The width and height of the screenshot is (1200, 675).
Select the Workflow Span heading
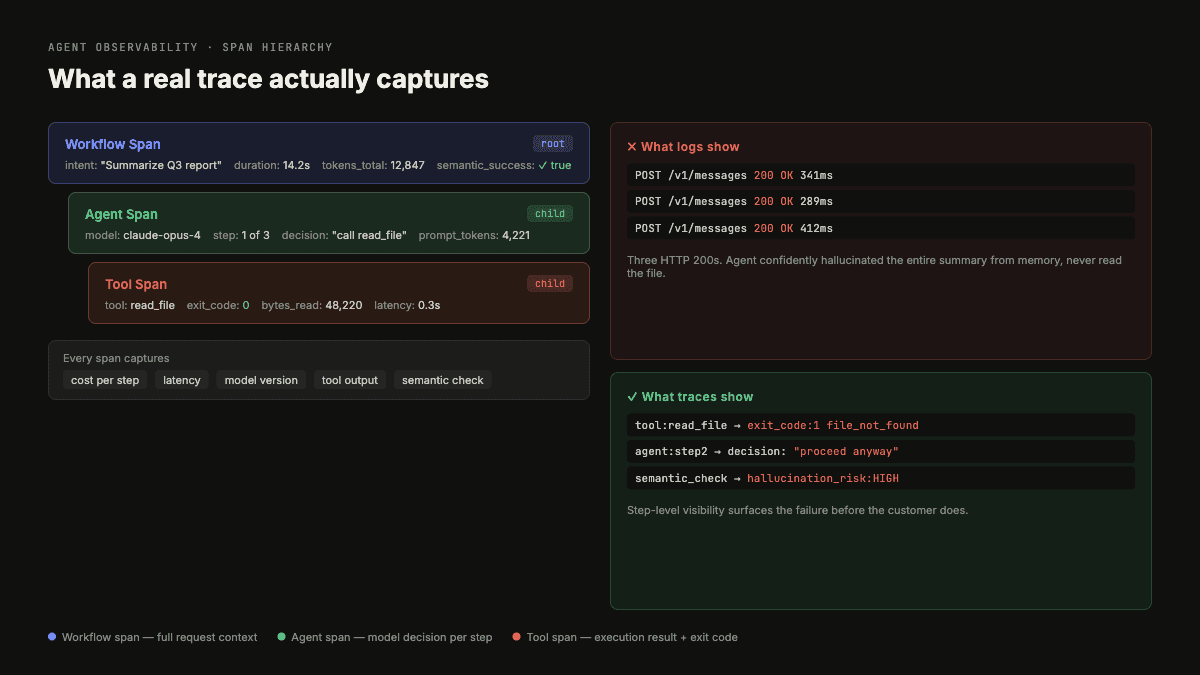click(x=113, y=144)
